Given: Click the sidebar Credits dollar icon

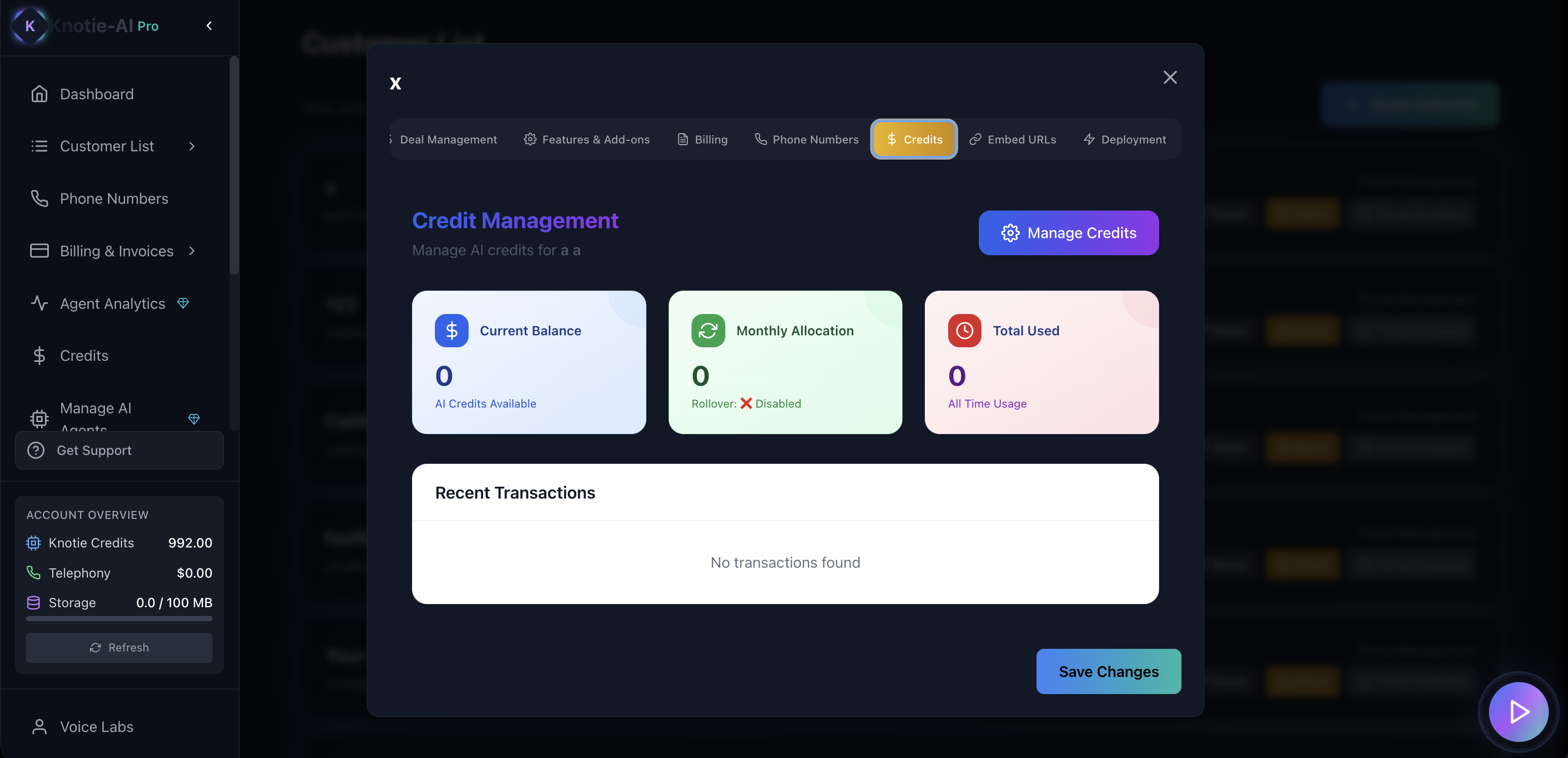Looking at the screenshot, I should [x=39, y=356].
